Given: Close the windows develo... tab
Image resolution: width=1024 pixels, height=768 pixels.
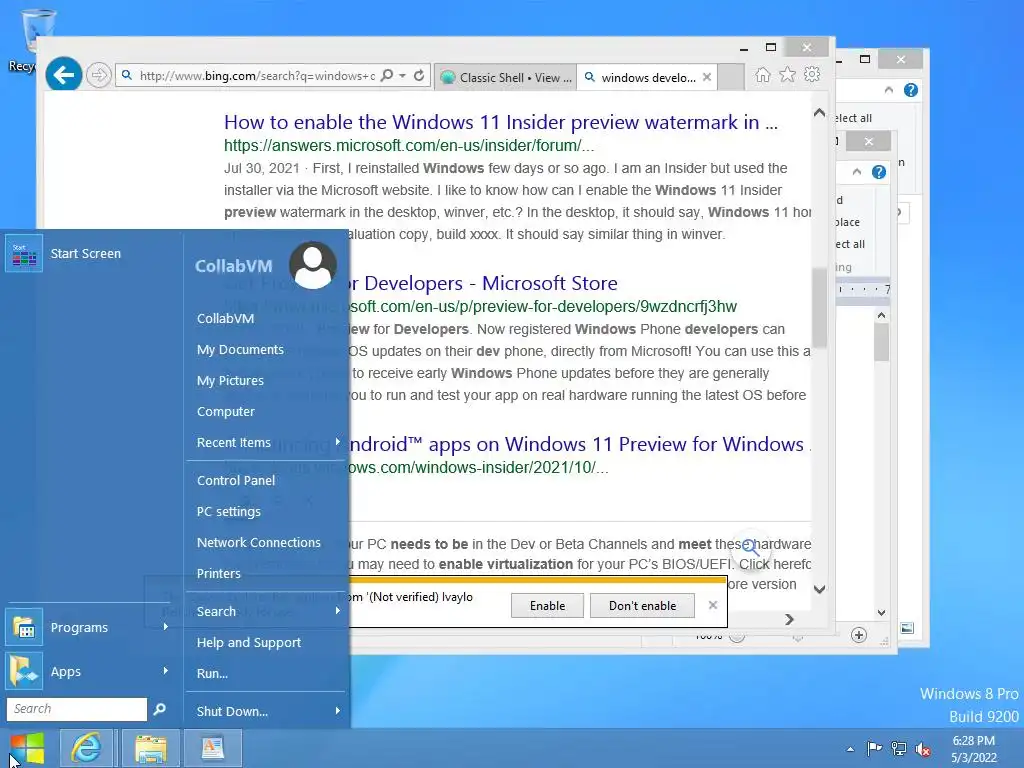Looking at the screenshot, I should (707, 77).
